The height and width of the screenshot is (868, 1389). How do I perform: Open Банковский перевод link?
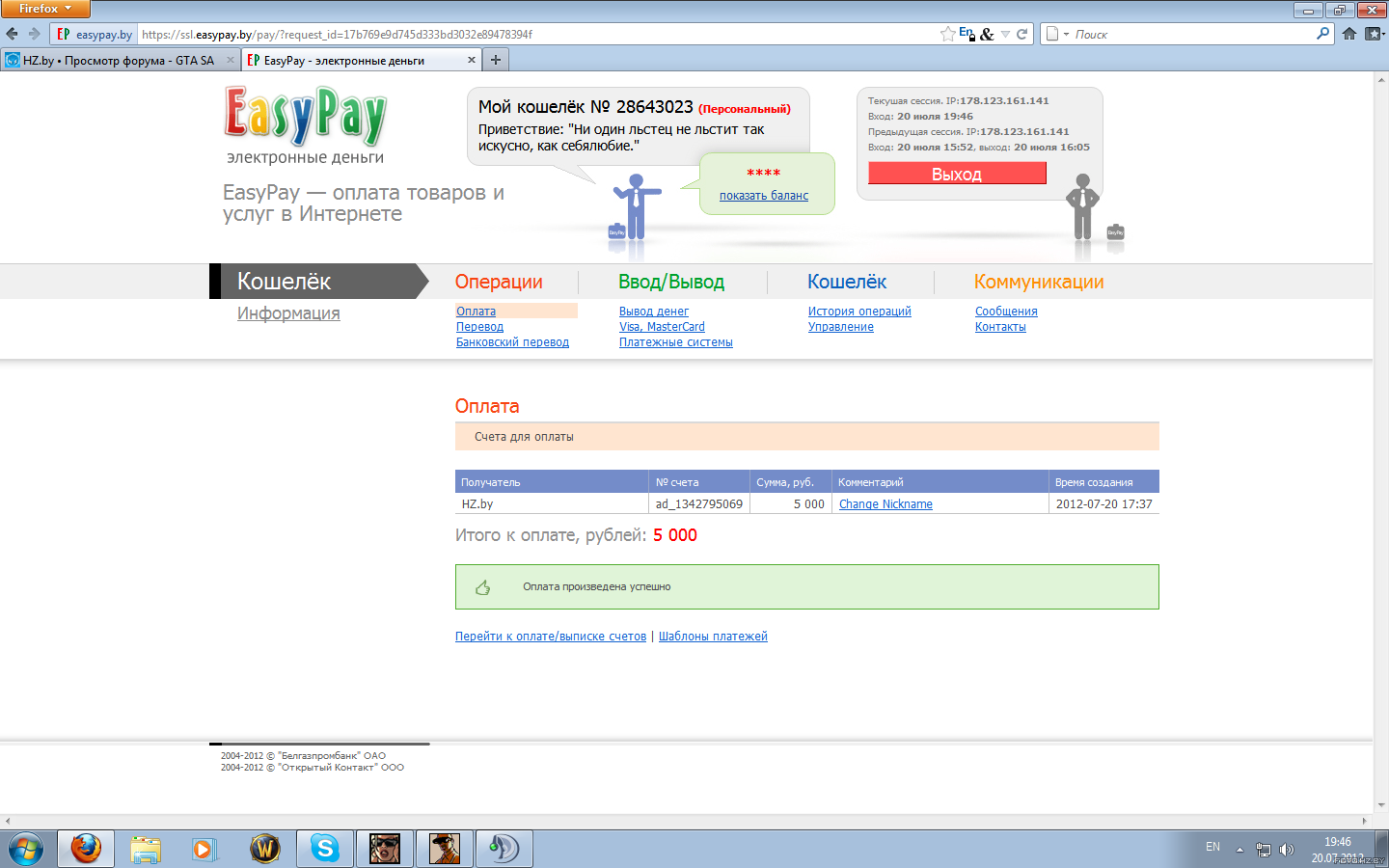512,342
